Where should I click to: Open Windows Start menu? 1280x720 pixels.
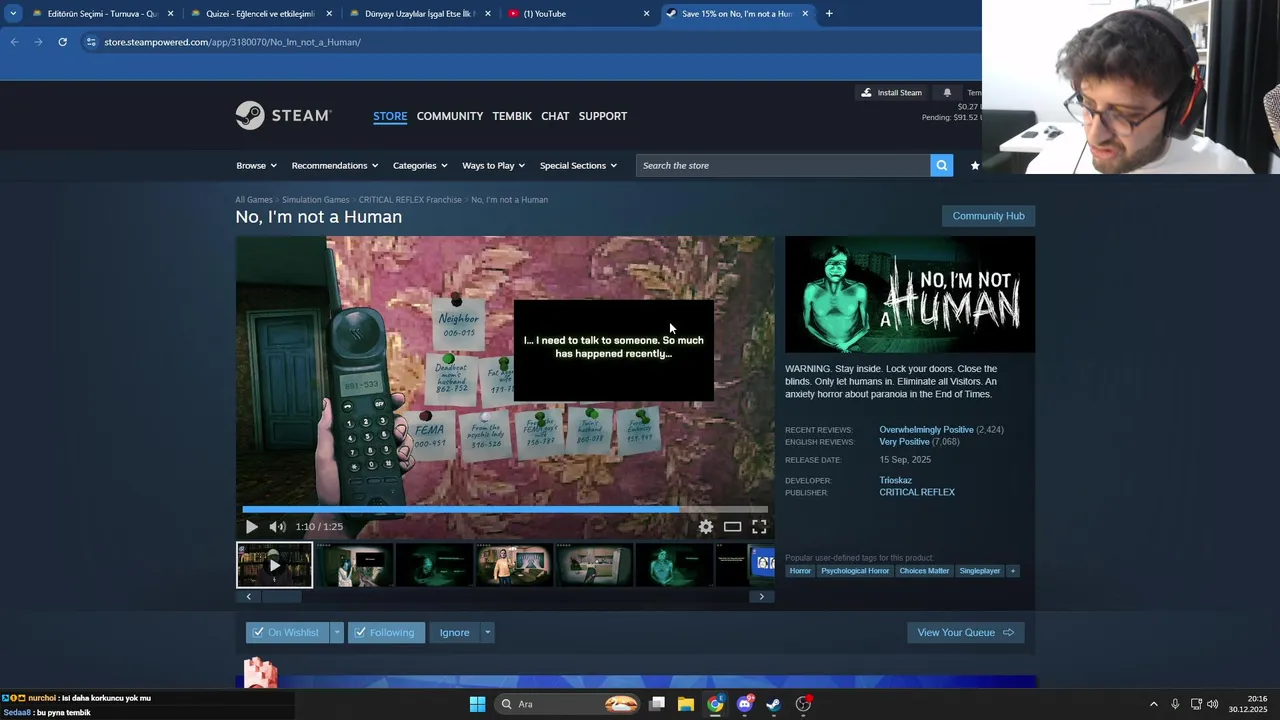[477, 704]
